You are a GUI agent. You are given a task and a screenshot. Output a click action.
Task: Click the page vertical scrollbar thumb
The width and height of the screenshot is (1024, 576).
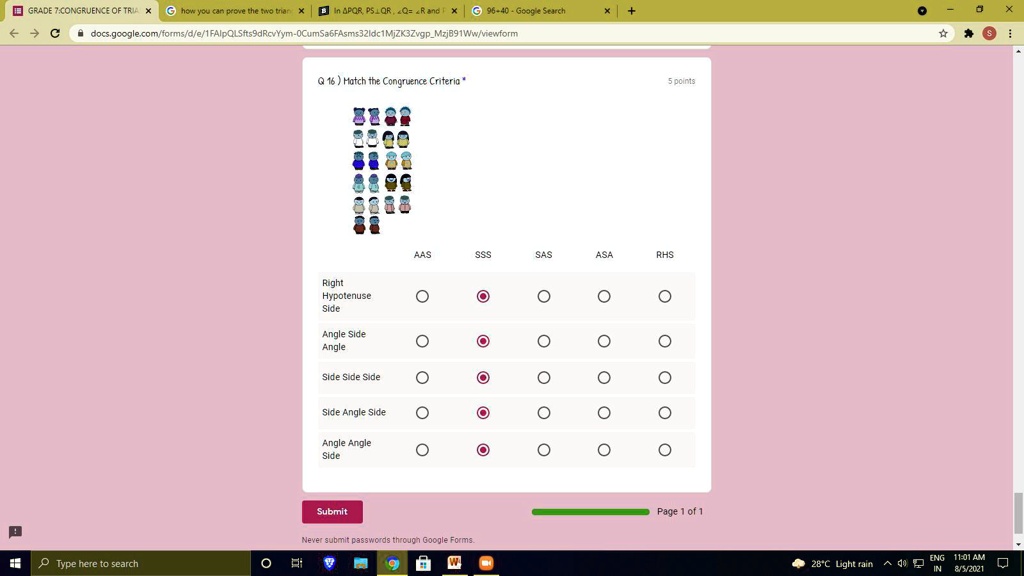(x=1018, y=513)
